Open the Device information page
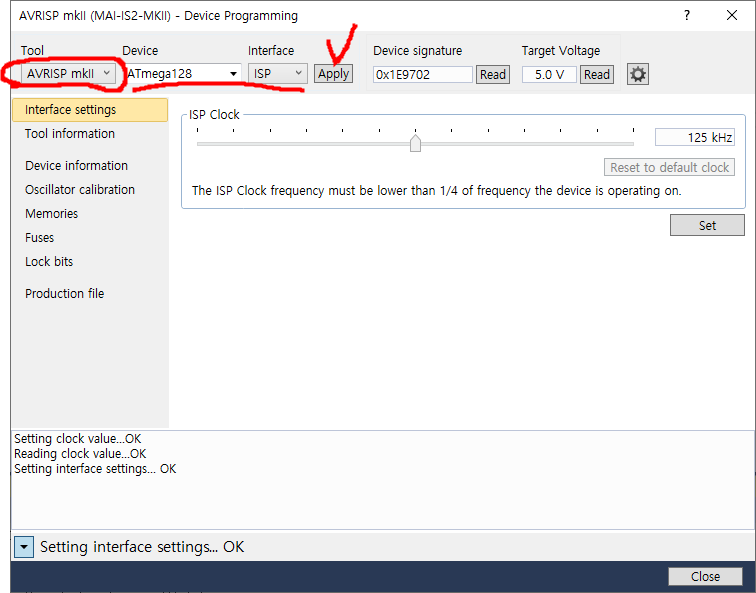 (x=76, y=165)
